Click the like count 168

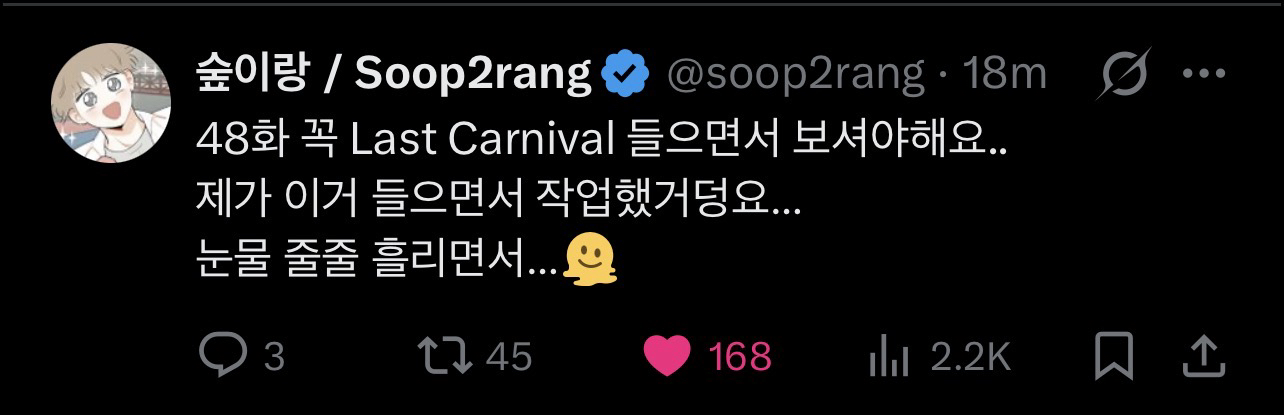pos(741,357)
